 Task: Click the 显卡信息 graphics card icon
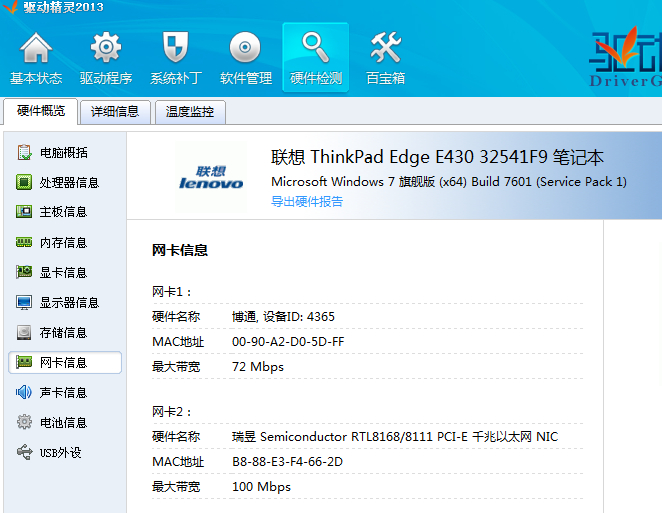(x=24, y=272)
